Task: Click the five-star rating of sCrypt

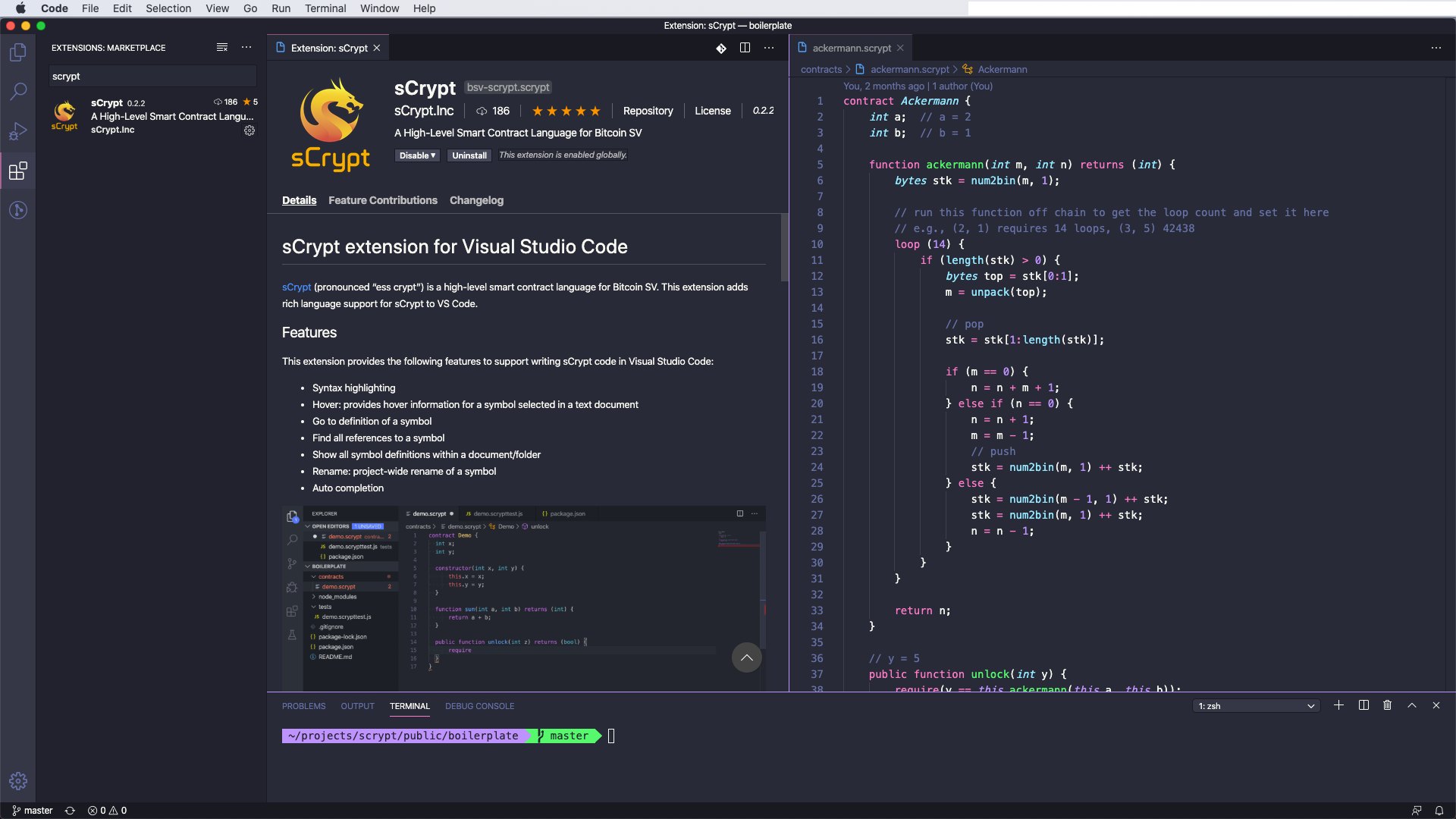Action: pyautogui.click(x=566, y=111)
